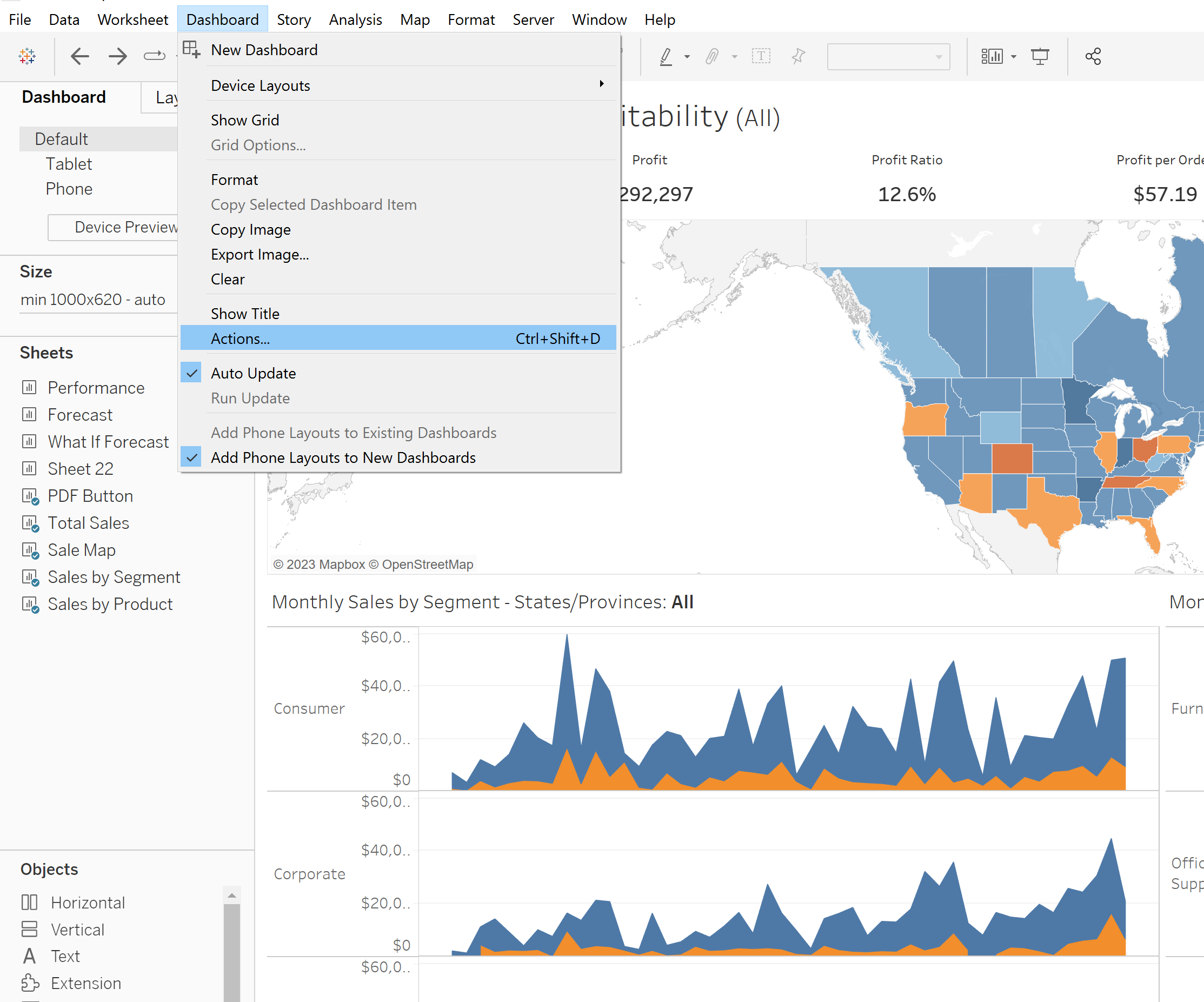Click the Show Me cards icon

(992, 56)
